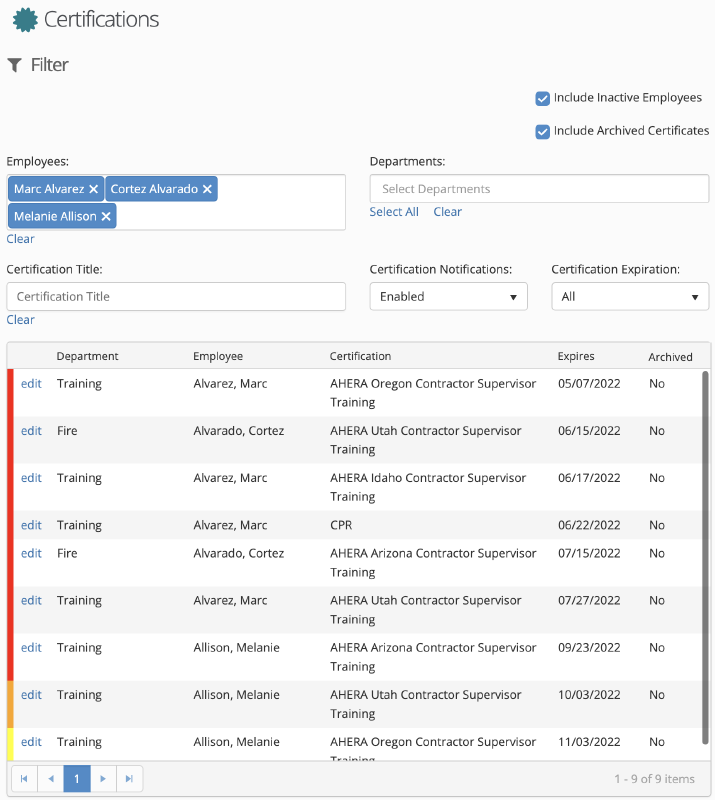
Task: Open the Select Departments field
Action: pos(539,189)
